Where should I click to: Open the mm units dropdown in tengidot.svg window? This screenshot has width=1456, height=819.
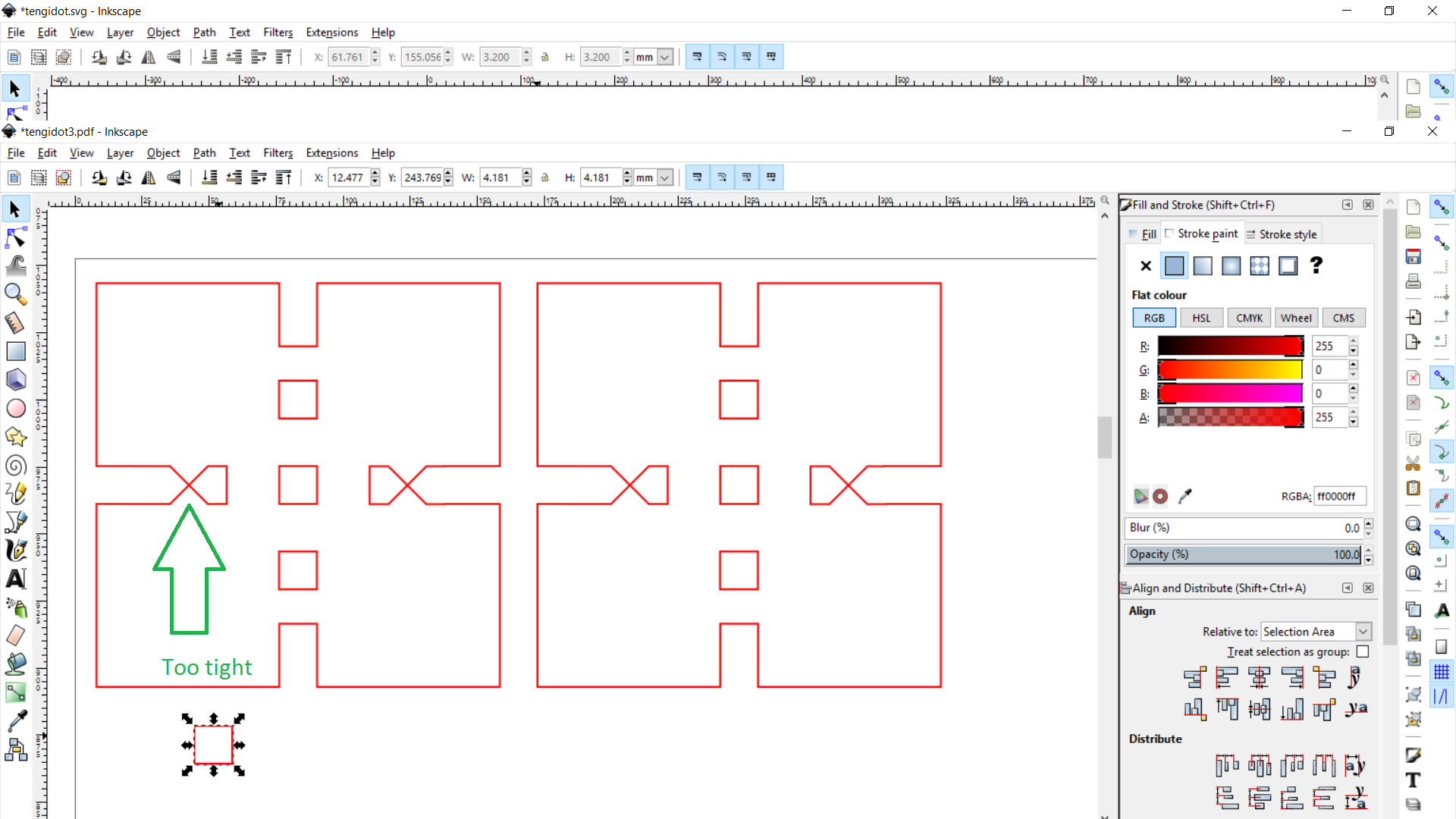tap(664, 57)
